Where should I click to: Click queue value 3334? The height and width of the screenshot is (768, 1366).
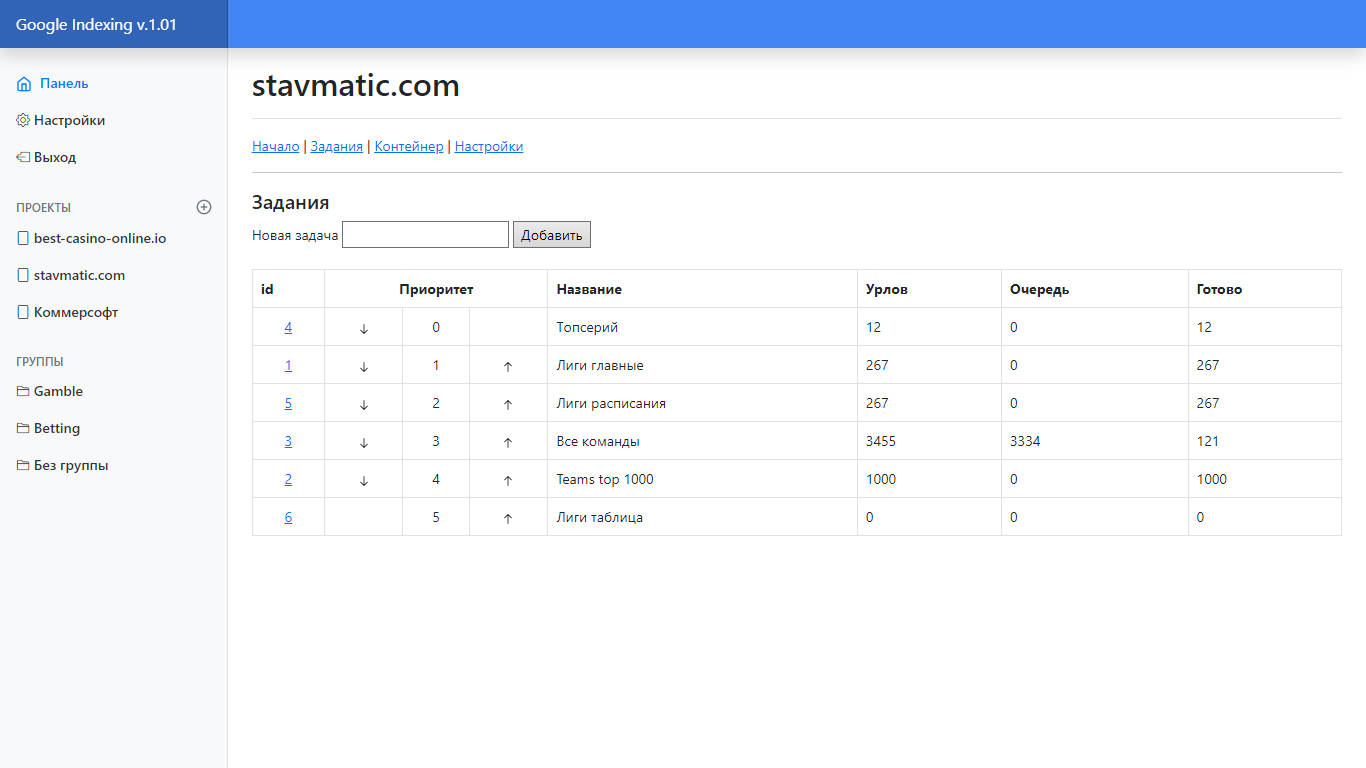1025,441
